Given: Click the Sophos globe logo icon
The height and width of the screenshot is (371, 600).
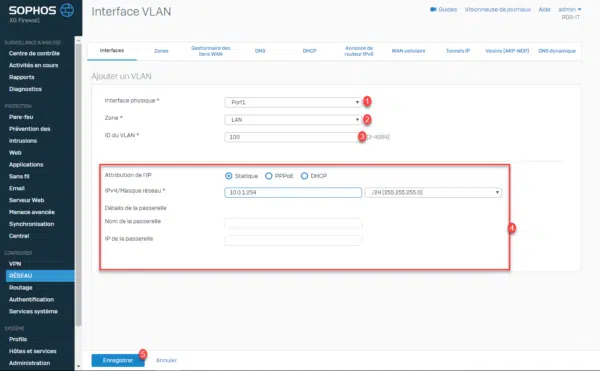Looking at the screenshot, I should (x=67, y=10).
